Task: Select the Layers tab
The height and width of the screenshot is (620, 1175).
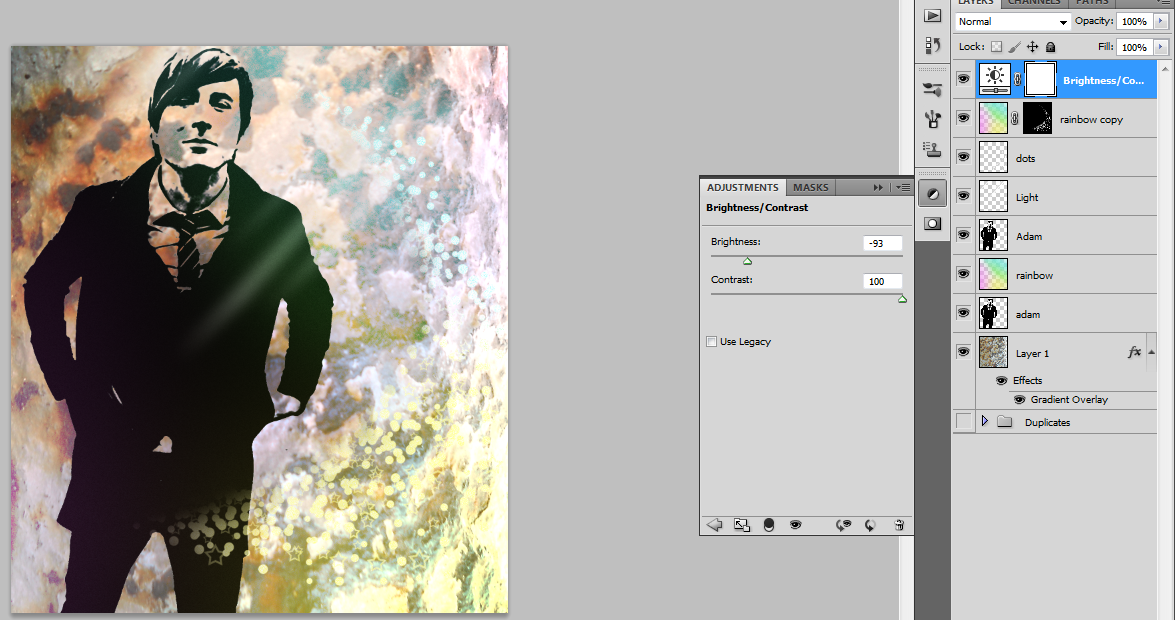Action: (976, 3)
